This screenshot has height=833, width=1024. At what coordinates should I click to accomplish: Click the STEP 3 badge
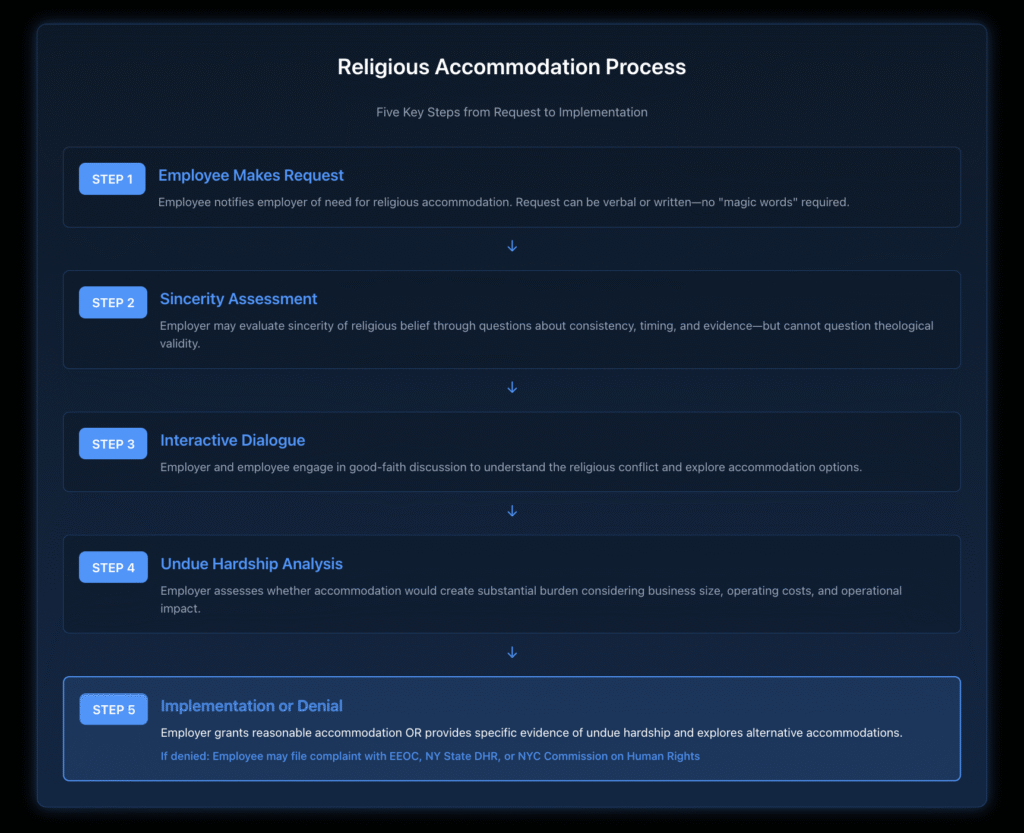112,443
